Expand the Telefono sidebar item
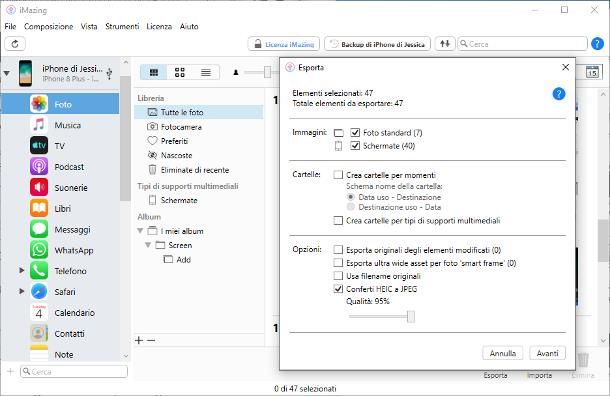The height and width of the screenshot is (396, 610). [x=22, y=270]
